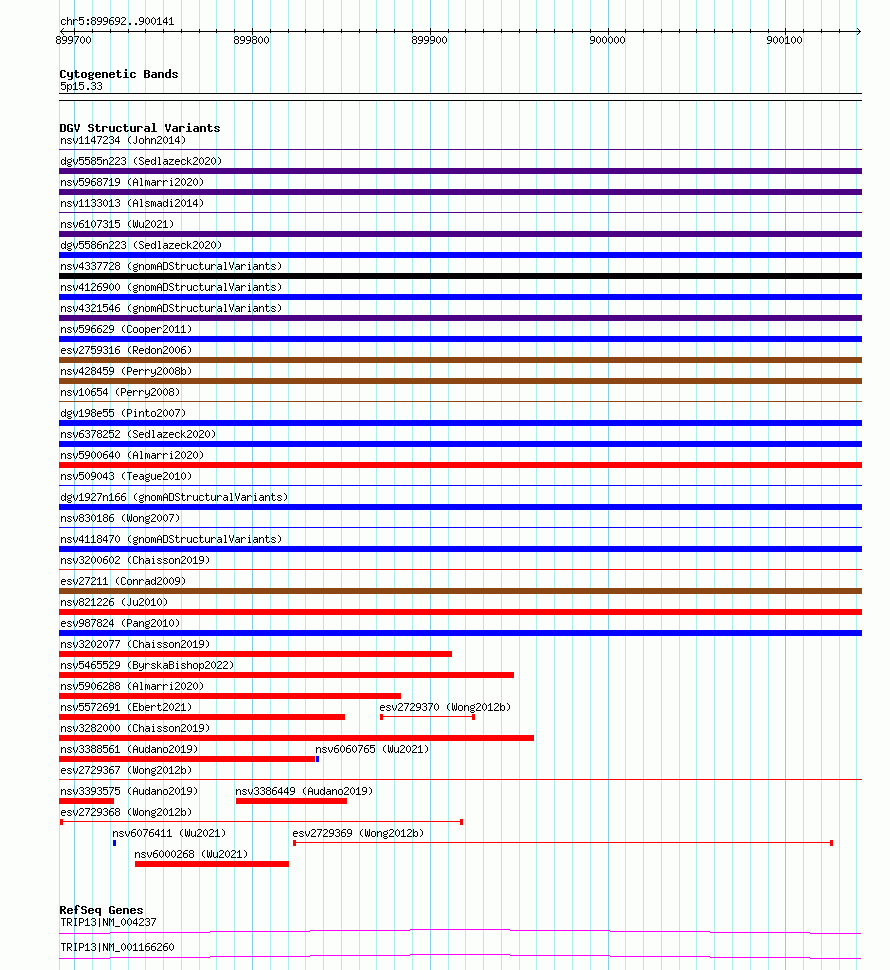The height and width of the screenshot is (970, 890).
Task: Click the esv2729369 thin red span line
Action: tap(563, 844)
